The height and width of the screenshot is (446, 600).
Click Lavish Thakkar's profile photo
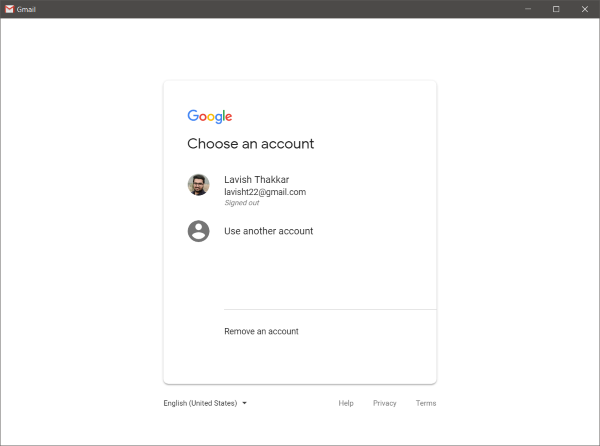pos(198,185)
